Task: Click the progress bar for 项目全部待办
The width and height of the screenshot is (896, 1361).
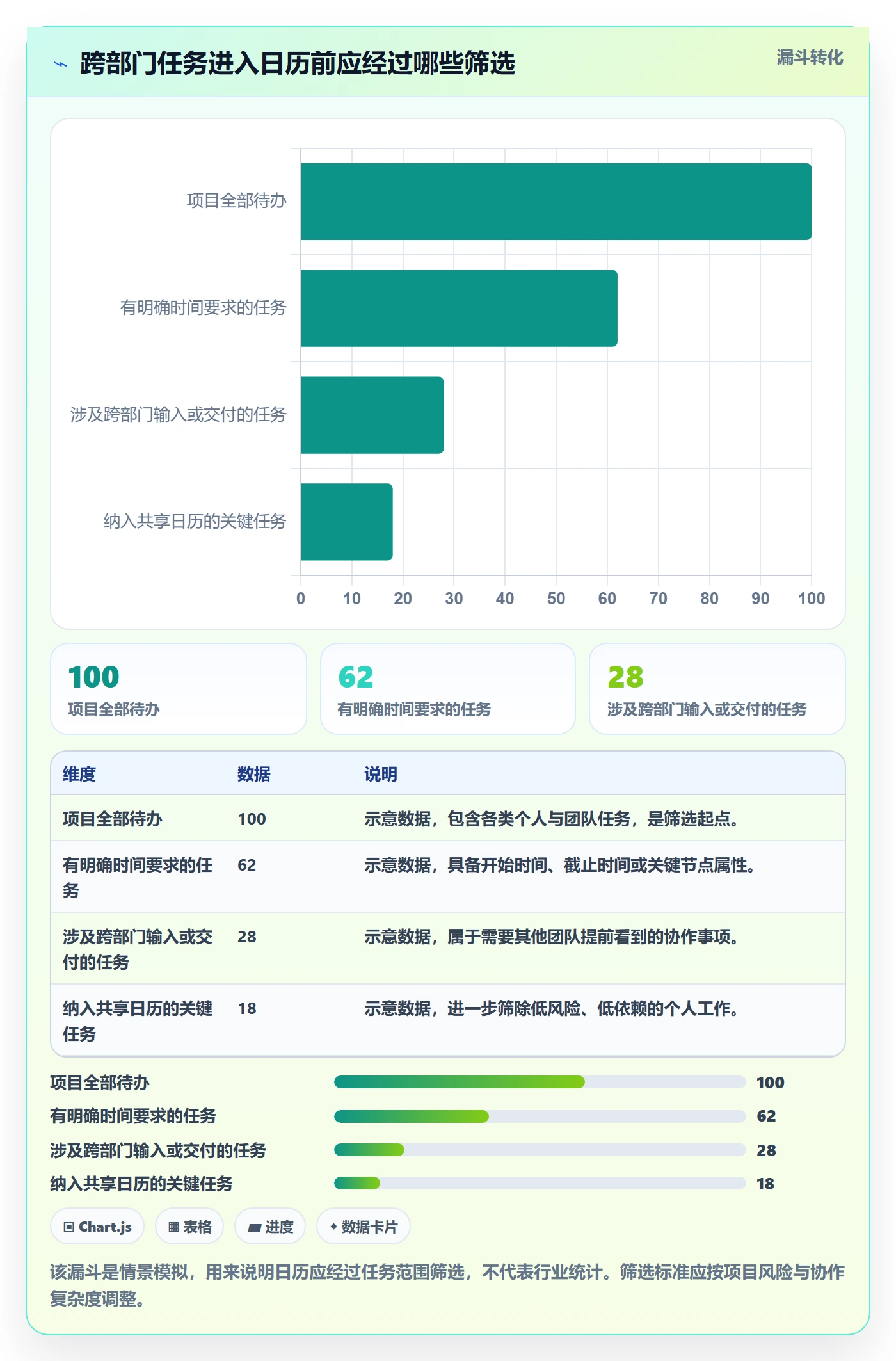Action: pos(540,1082)
